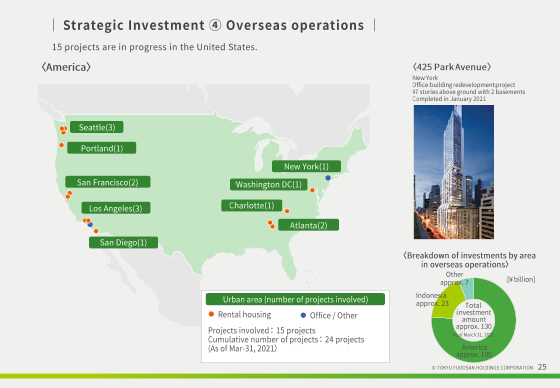The height and width of the screenshot is (388, 560).
Task: Select the Washington DC(1) label
Action: click(x=269, y=184)
